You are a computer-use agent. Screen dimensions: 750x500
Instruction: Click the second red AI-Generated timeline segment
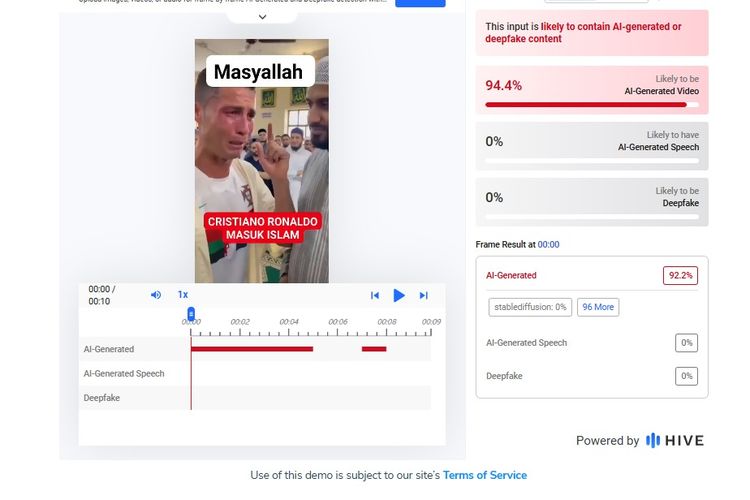(374, 349)
